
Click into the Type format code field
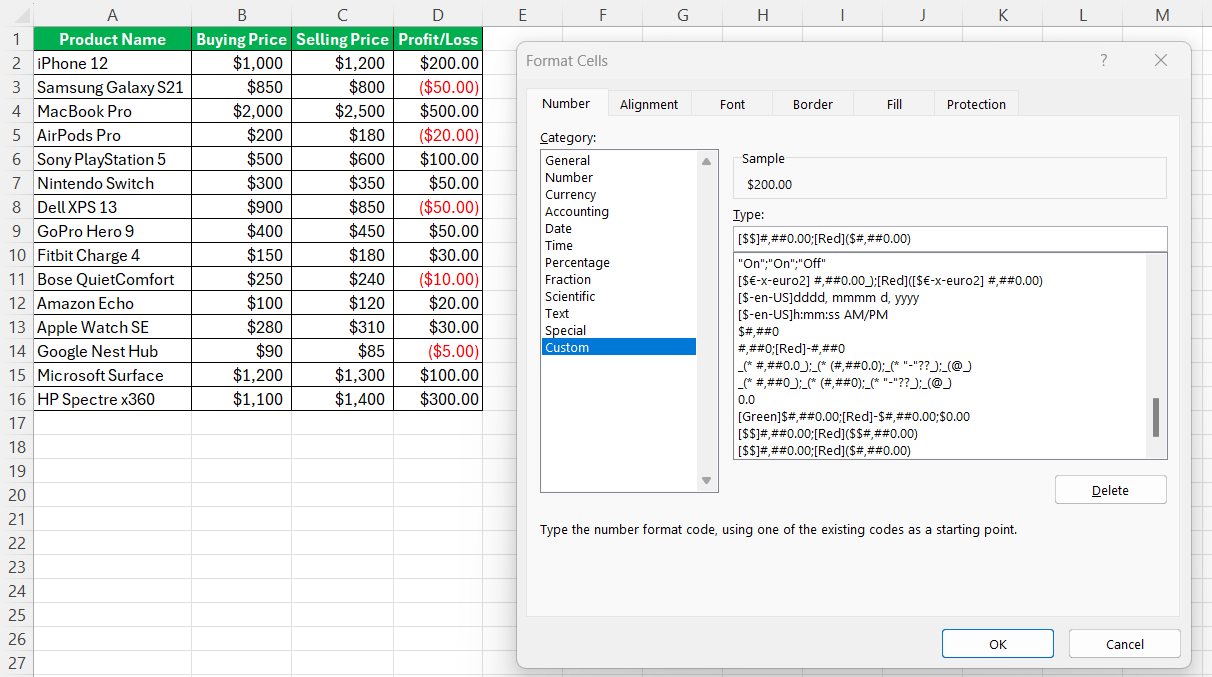tap(950, 239)
